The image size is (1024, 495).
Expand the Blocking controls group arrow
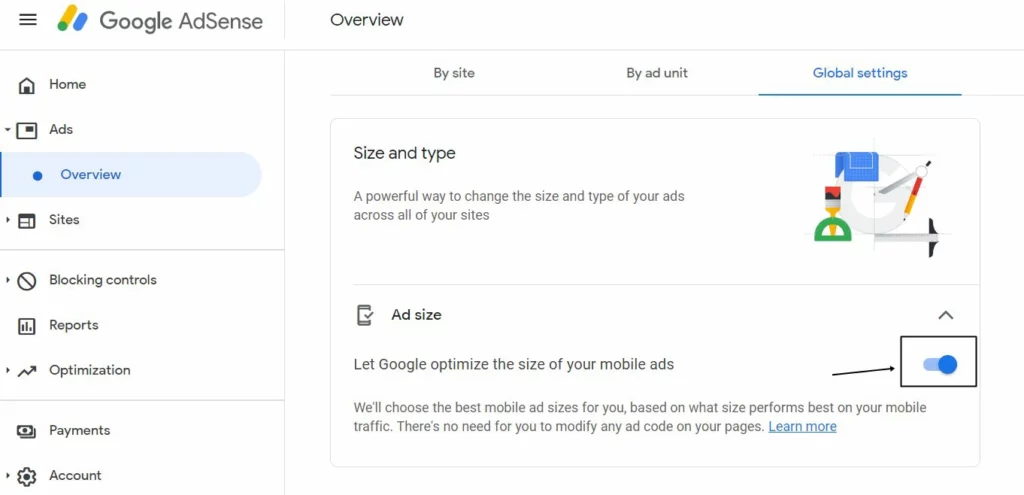8,281
